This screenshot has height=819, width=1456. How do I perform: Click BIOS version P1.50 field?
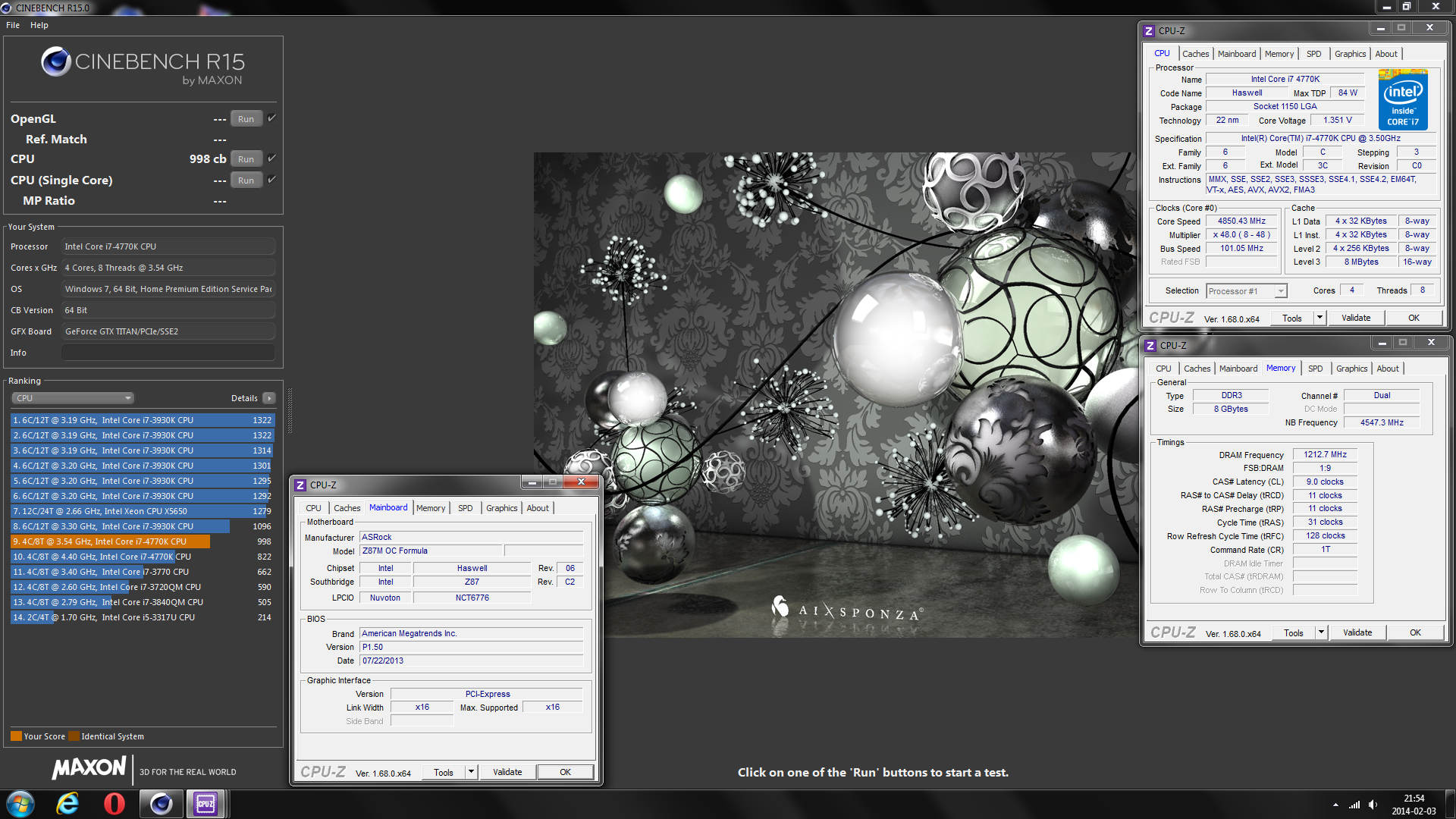(471, 648)
